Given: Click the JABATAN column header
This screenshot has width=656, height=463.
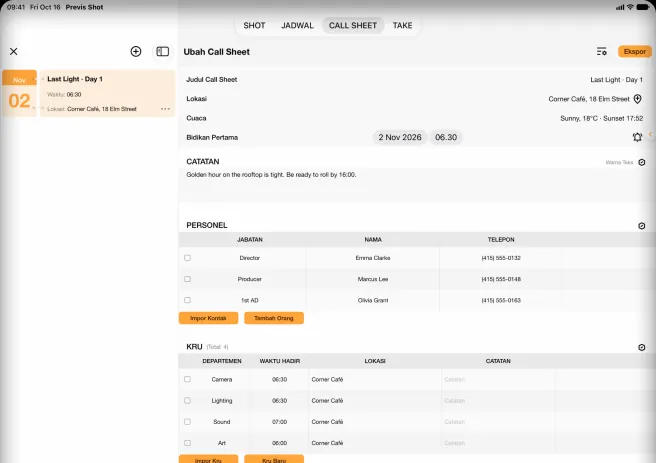Looking at the screenshot, I should tap(250, 240).
